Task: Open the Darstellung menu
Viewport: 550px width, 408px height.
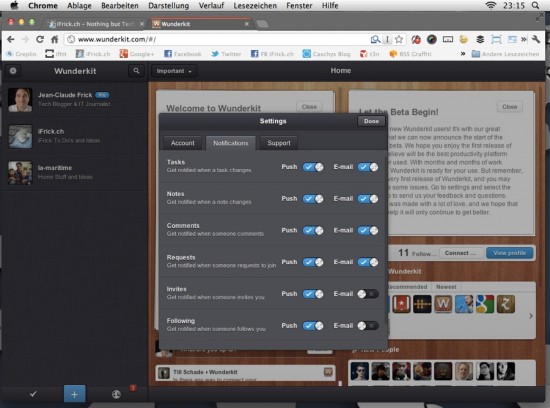Action: [x=168, y=6]
